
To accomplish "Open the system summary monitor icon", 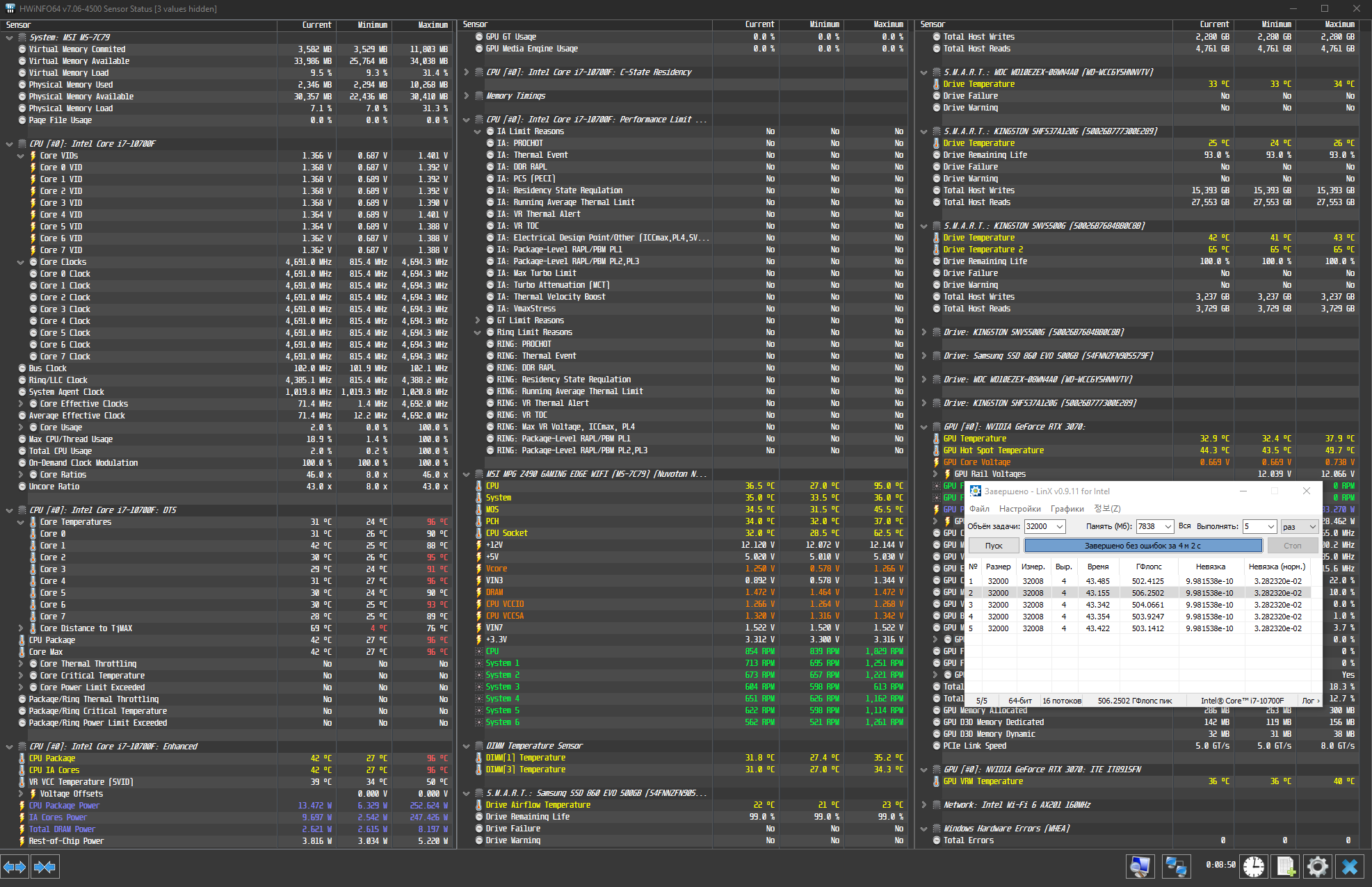I will [1140, 867].
